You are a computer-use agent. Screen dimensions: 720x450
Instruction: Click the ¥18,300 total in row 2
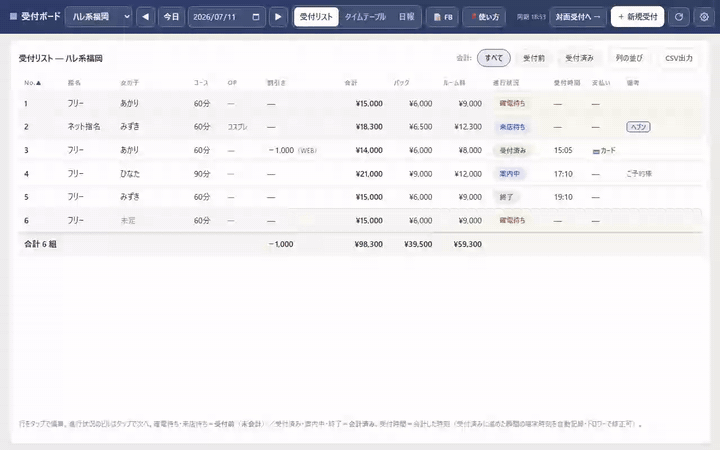click(369, 127)
